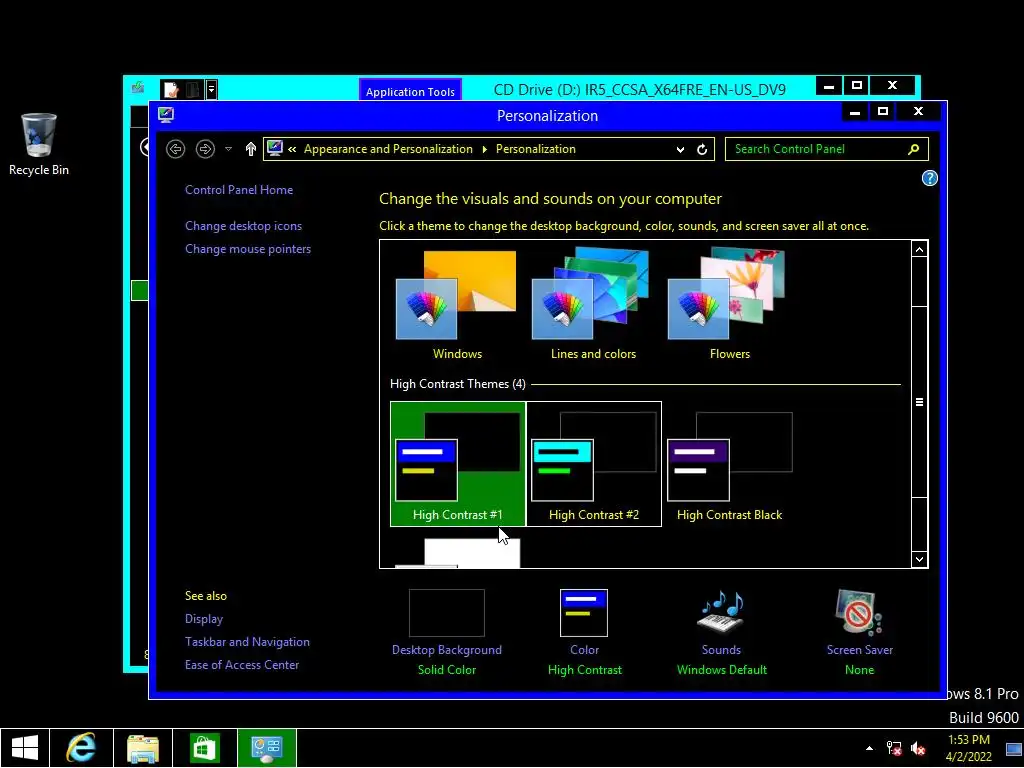1024x768 pixels.
Task: Click Properties quick access icon in CD Drive window
Action: (171, 89)
